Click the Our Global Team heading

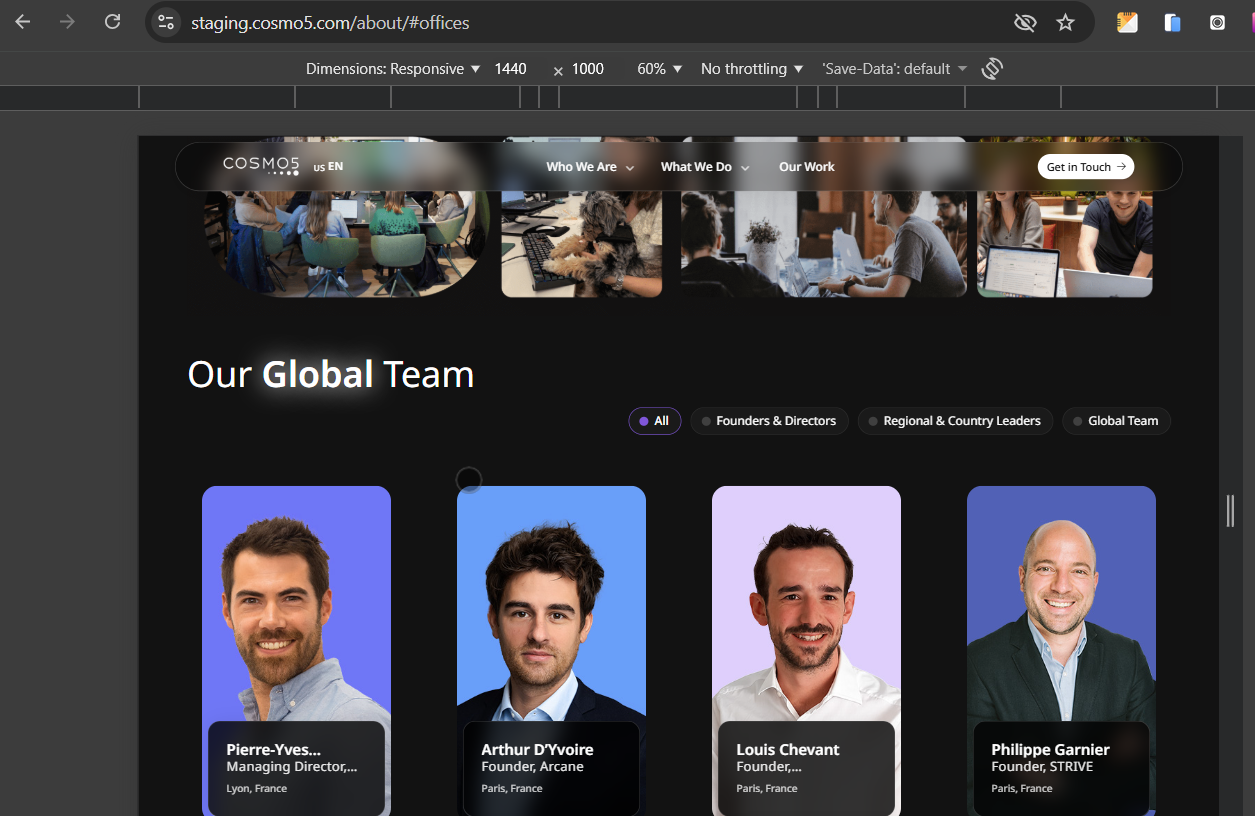pyautogui.click(x=331, y=374)
